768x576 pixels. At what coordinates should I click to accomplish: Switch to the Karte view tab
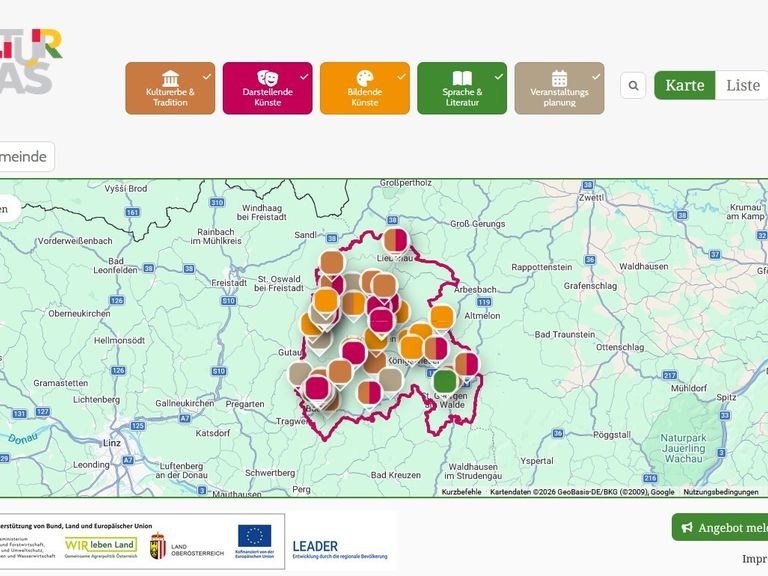(x=685, y=85)
